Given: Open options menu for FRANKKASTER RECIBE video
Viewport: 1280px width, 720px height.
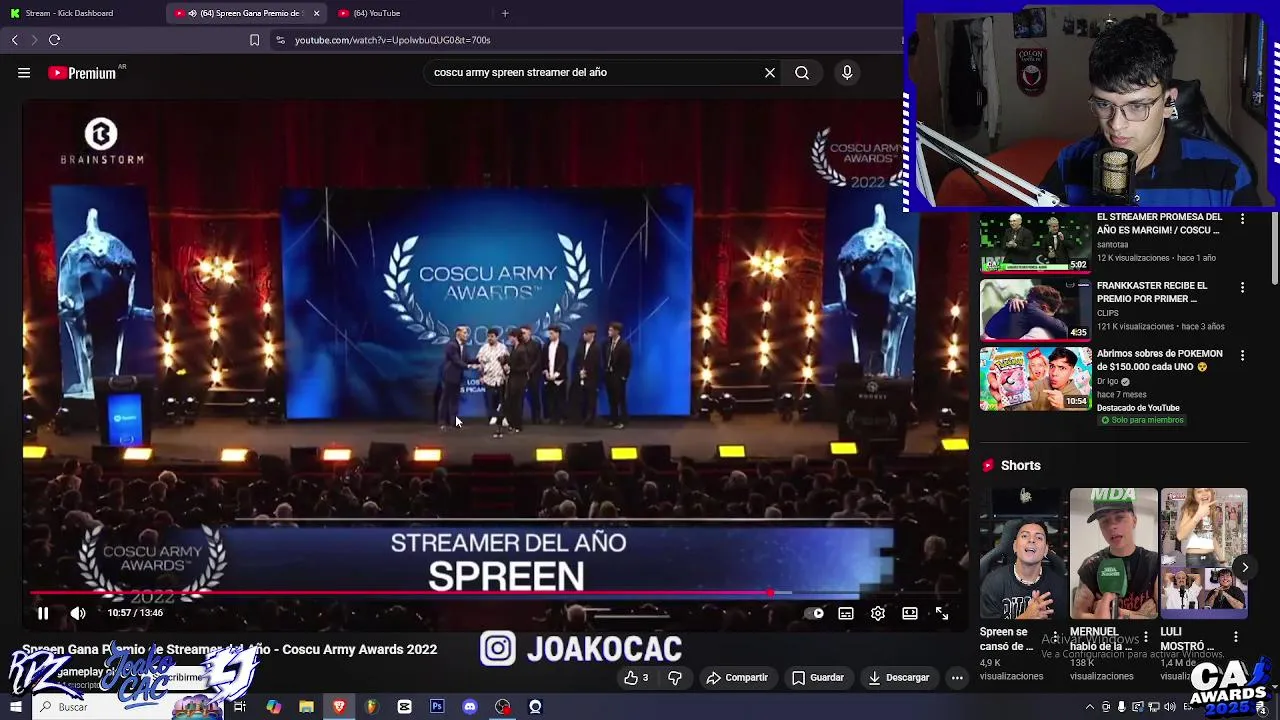Looking at the screenshot, I should point(1242,287).
